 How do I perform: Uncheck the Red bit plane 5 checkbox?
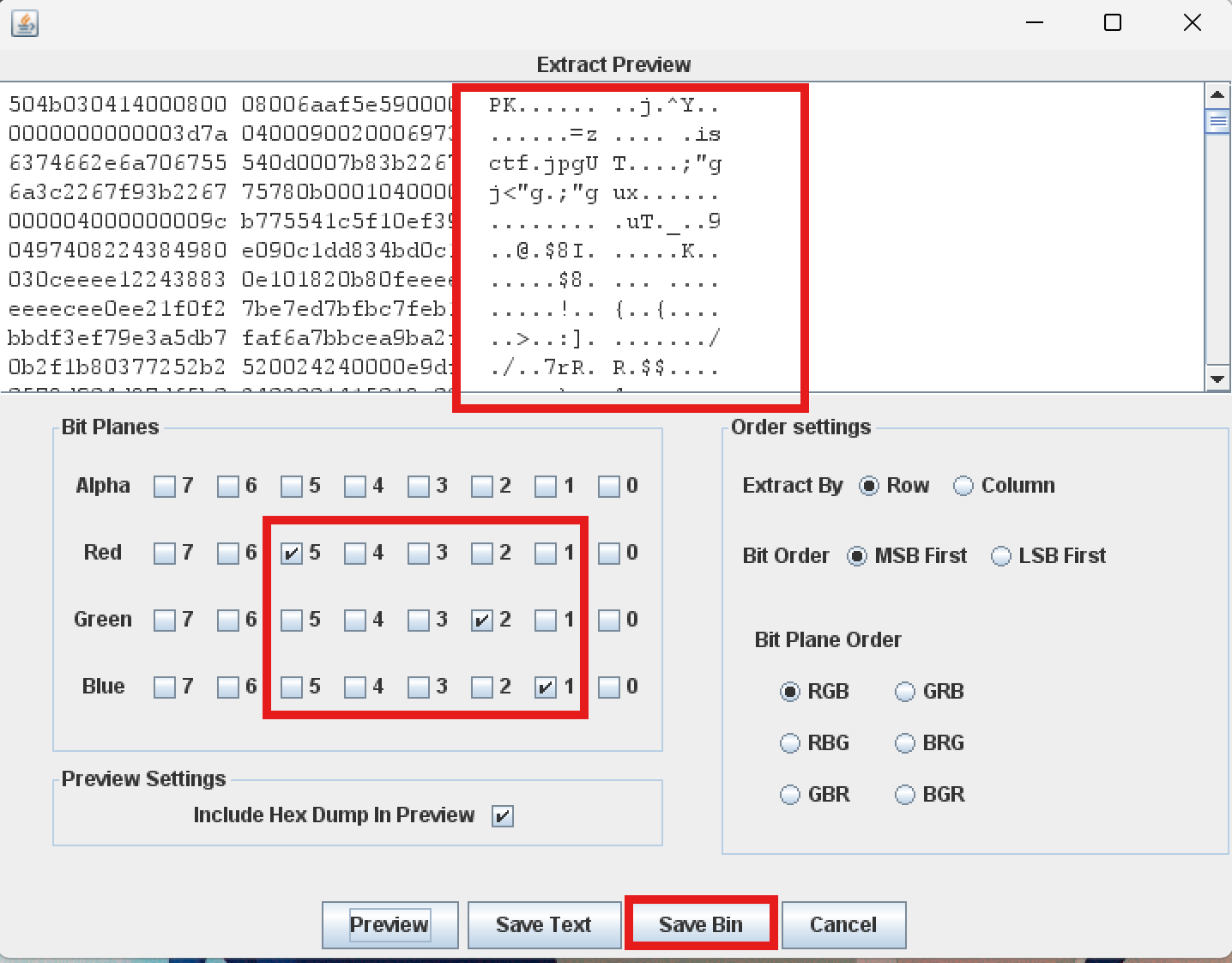[x=291, y=554]
